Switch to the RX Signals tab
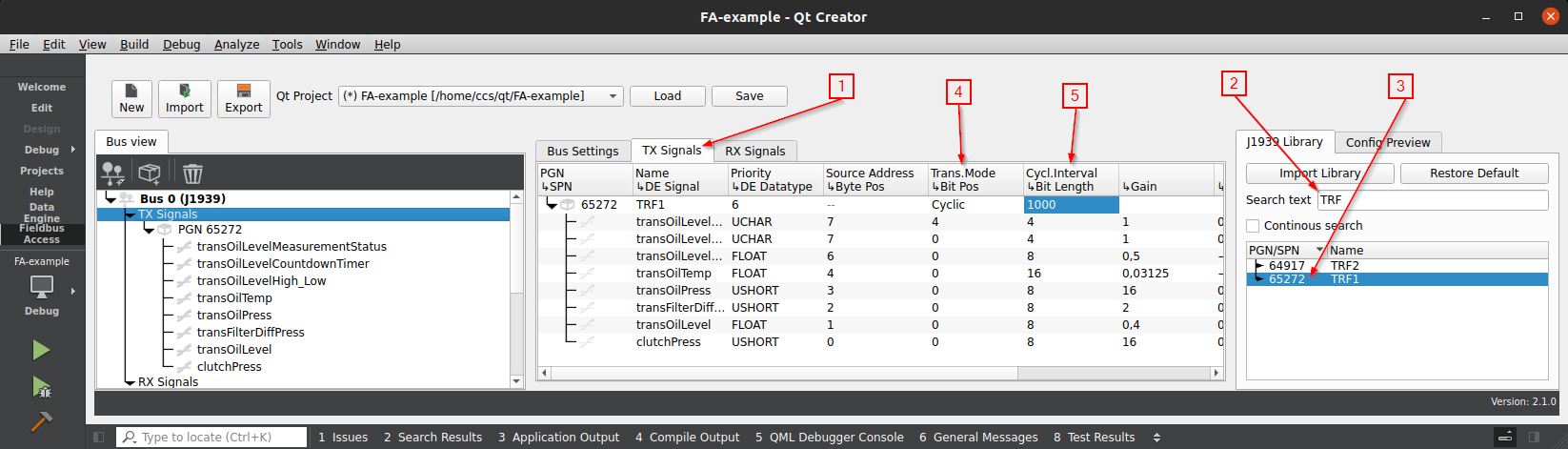Image resolution: width=1568 pixels, height=449 pixels. click(x=754, y=151)
